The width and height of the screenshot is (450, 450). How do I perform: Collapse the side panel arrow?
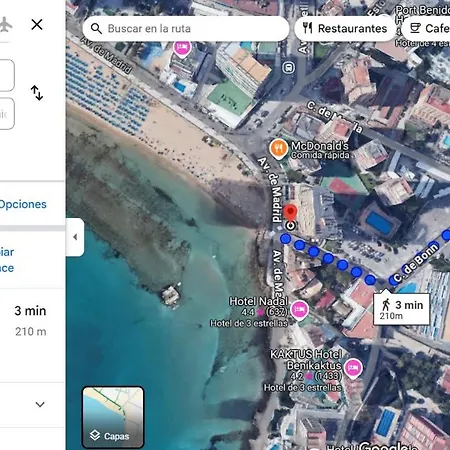[x=75, y=237]
